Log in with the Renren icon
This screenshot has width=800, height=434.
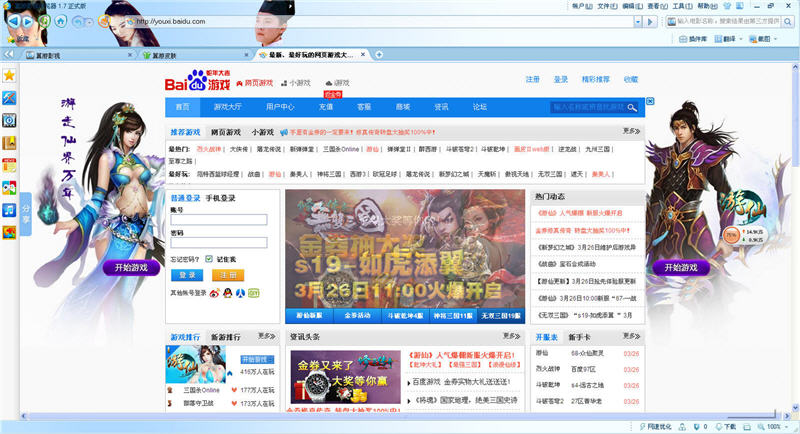[240, 293]
